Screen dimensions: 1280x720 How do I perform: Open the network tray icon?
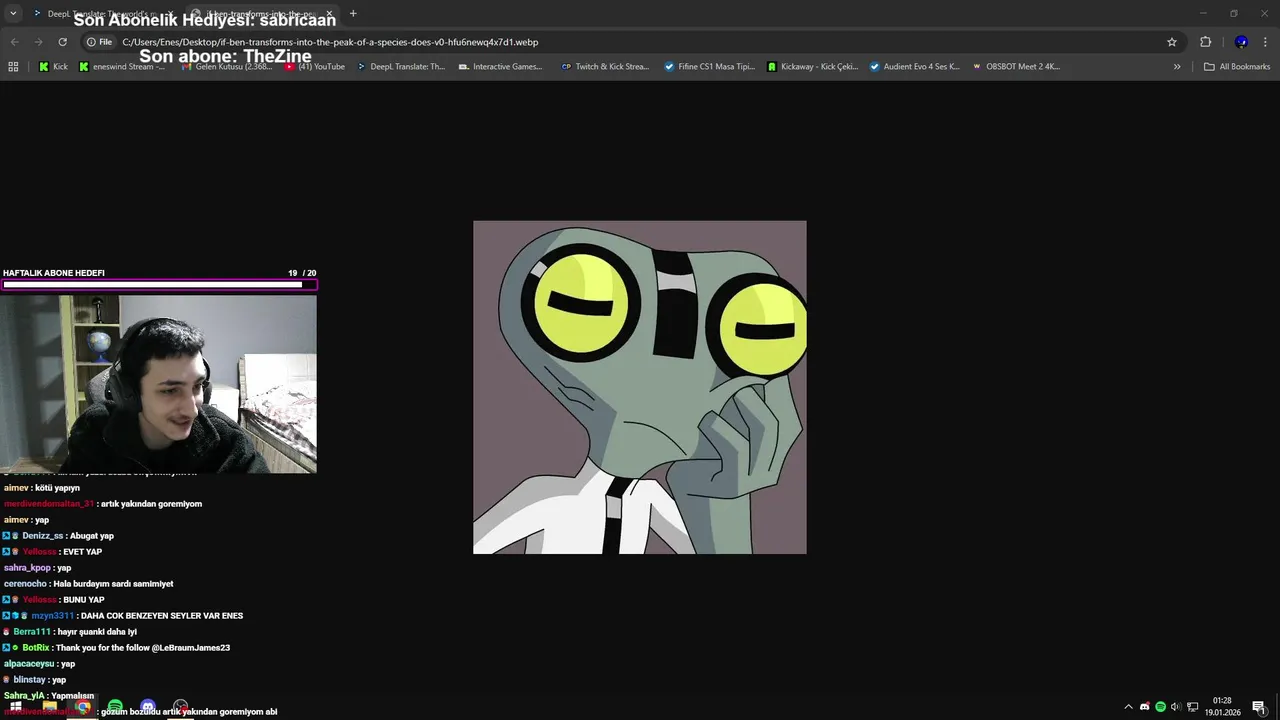point(1193,707)
